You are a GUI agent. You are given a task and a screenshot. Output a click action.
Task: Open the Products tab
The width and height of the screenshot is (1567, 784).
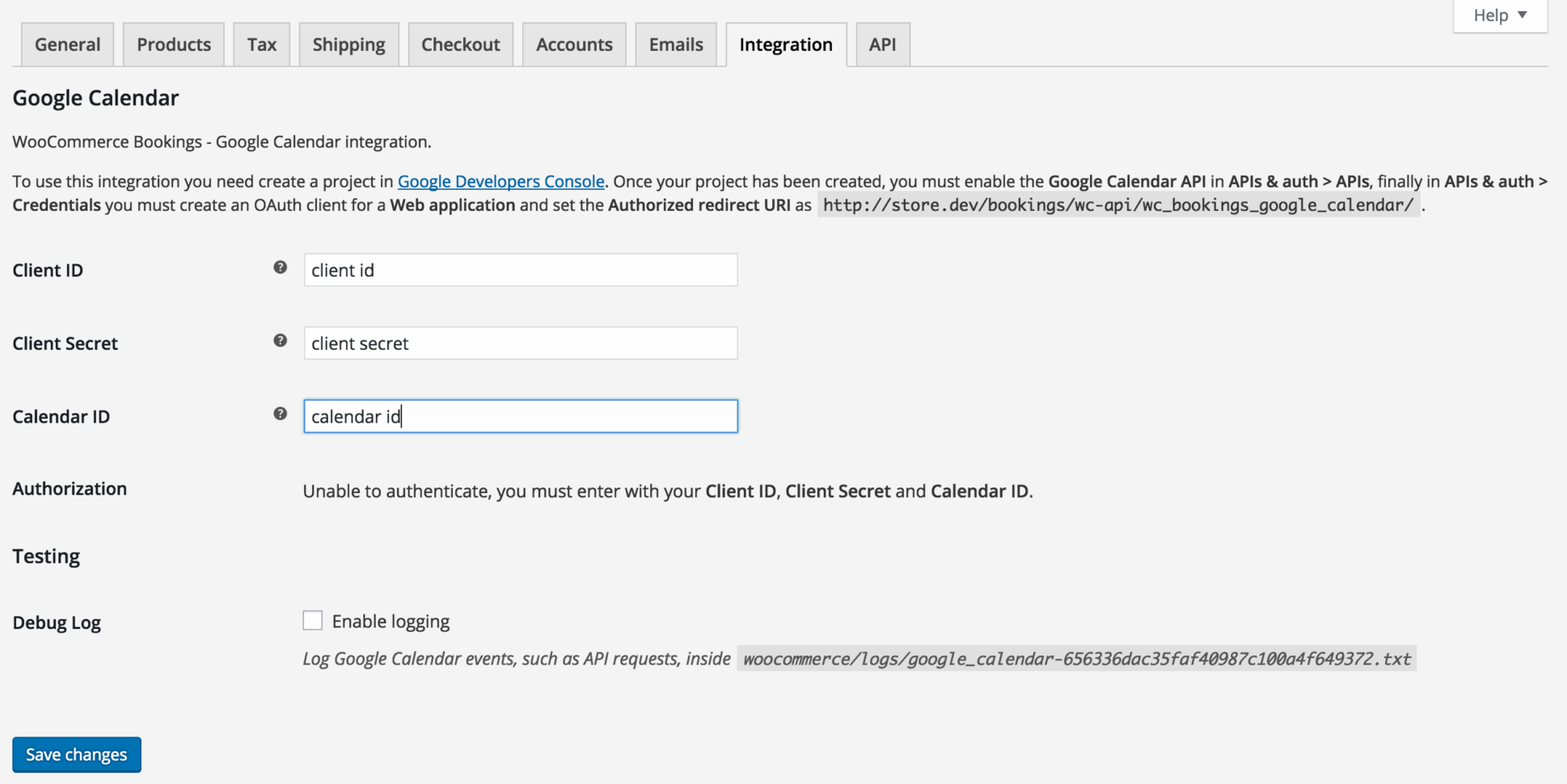(x=173, y=44)
